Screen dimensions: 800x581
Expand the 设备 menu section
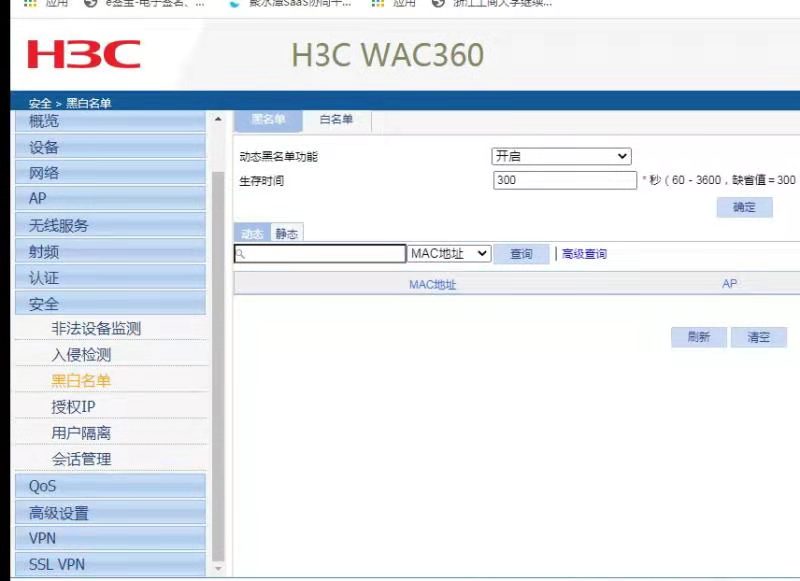(110, 147)
